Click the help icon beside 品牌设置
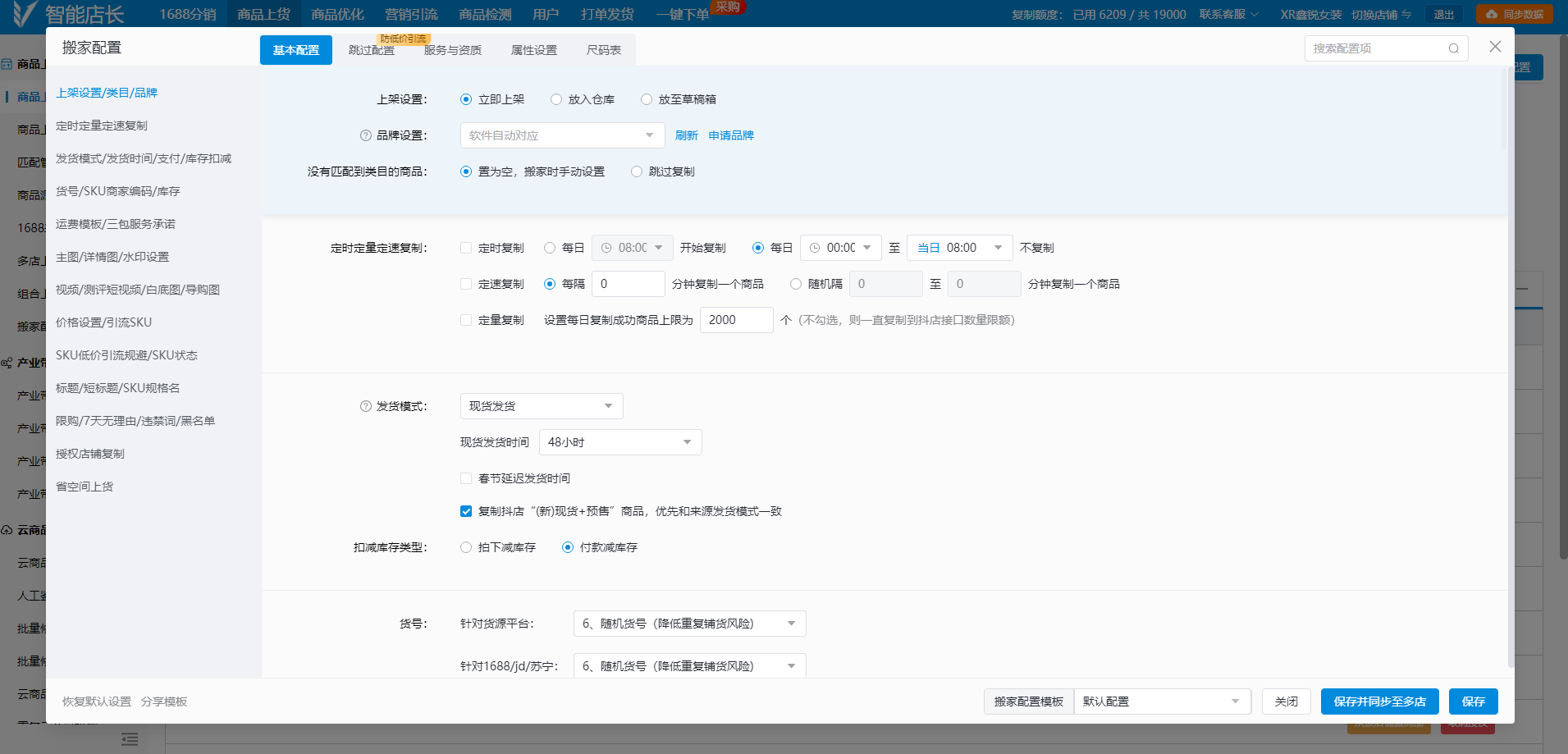 (366, 135)
